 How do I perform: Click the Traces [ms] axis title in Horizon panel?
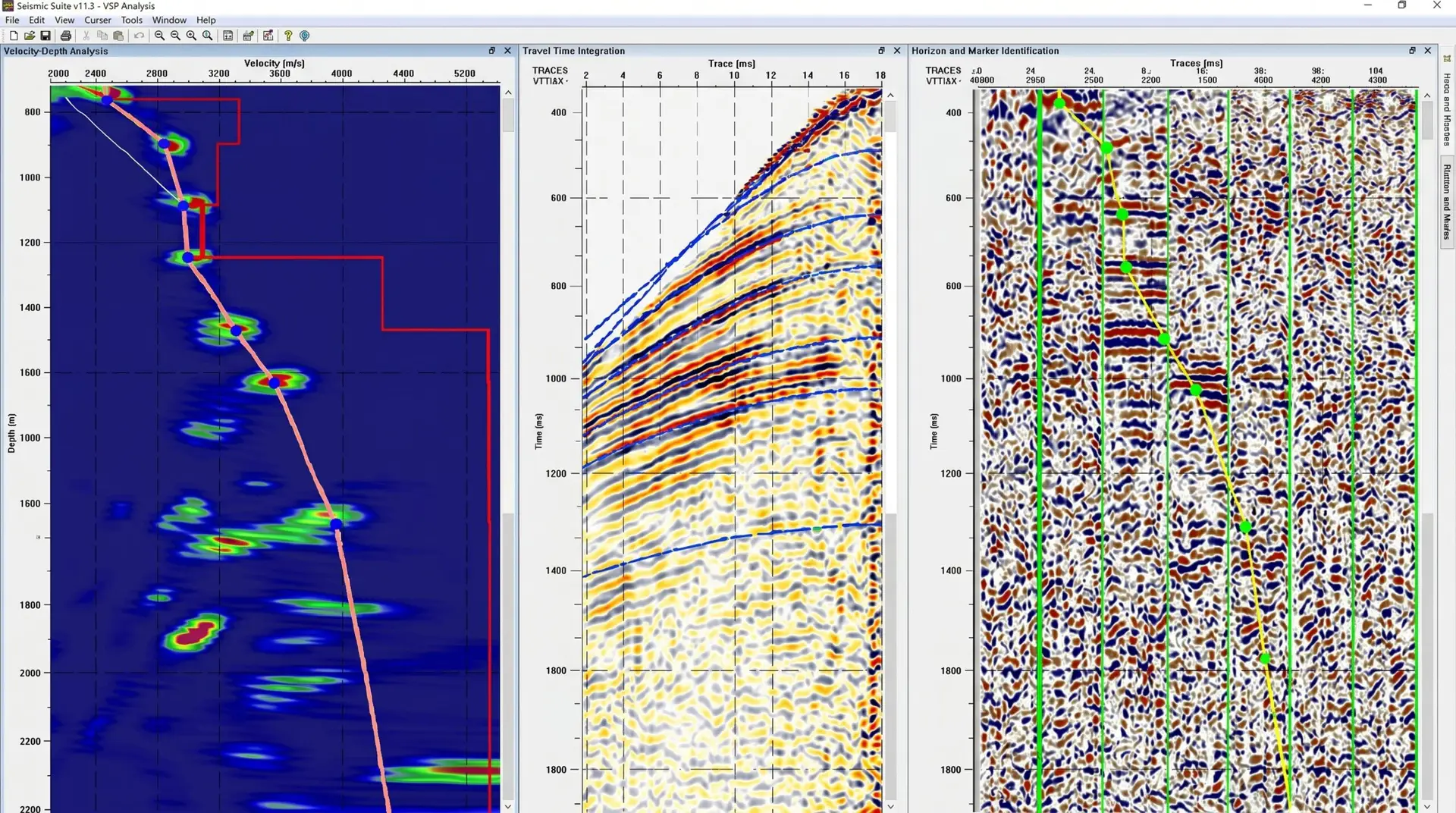[x=1197, y=64]
